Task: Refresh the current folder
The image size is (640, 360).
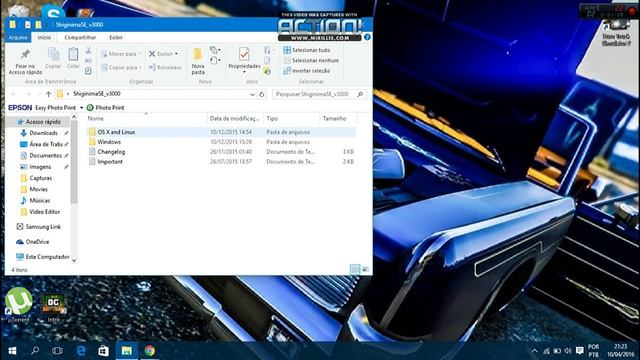Action: point(262,94)
